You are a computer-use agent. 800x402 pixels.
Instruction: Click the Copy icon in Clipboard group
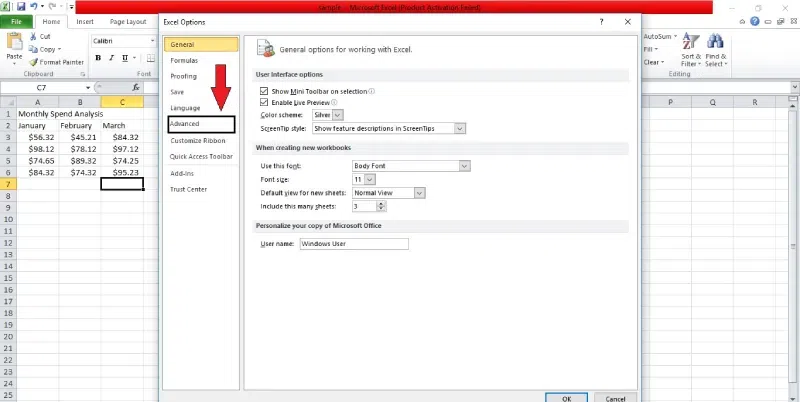click(x=33, y=49)
